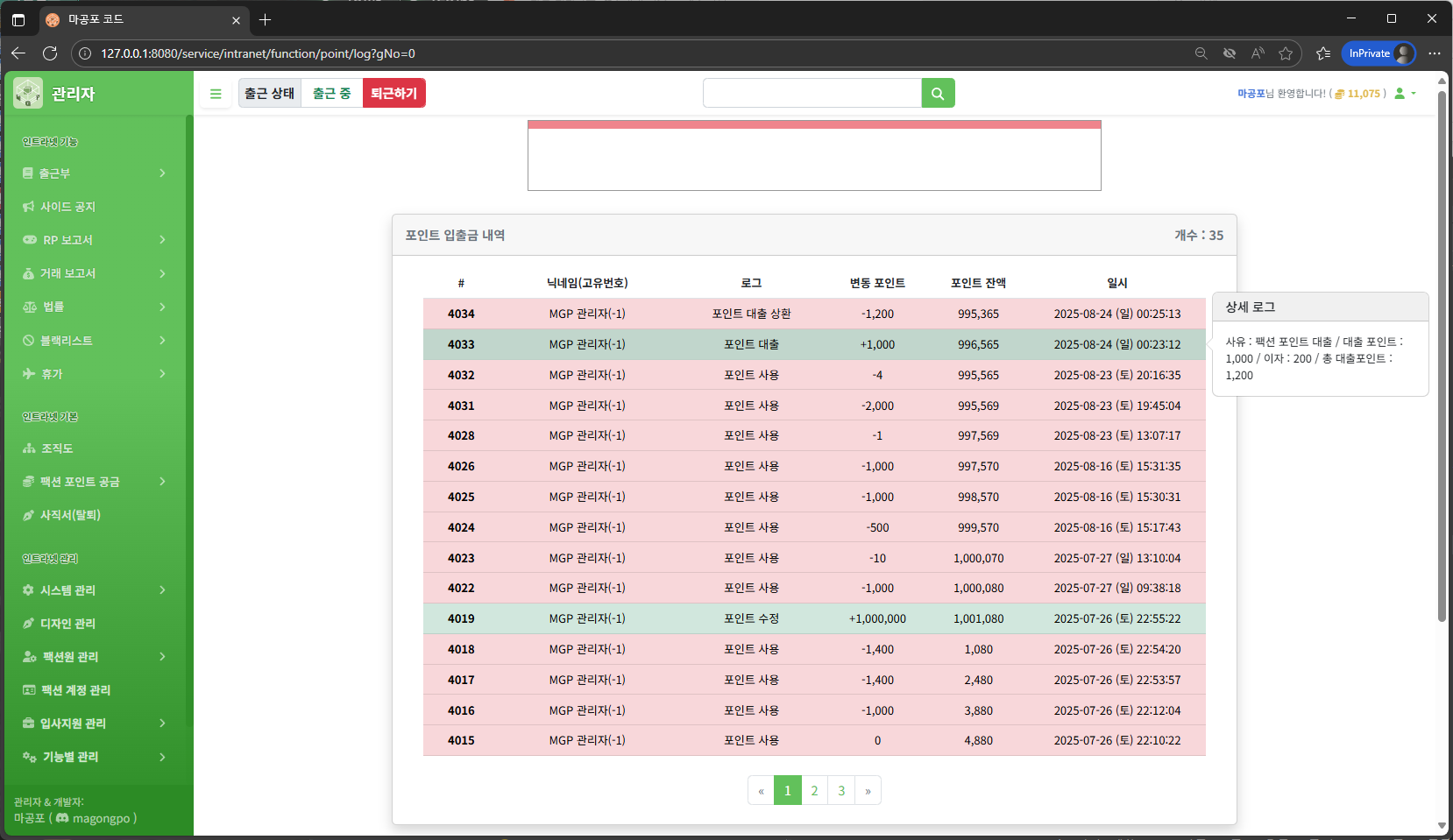This screenshot has width=1453, height=840.
Task: Go to page 2 of the log
Action: tap(814, 790)
